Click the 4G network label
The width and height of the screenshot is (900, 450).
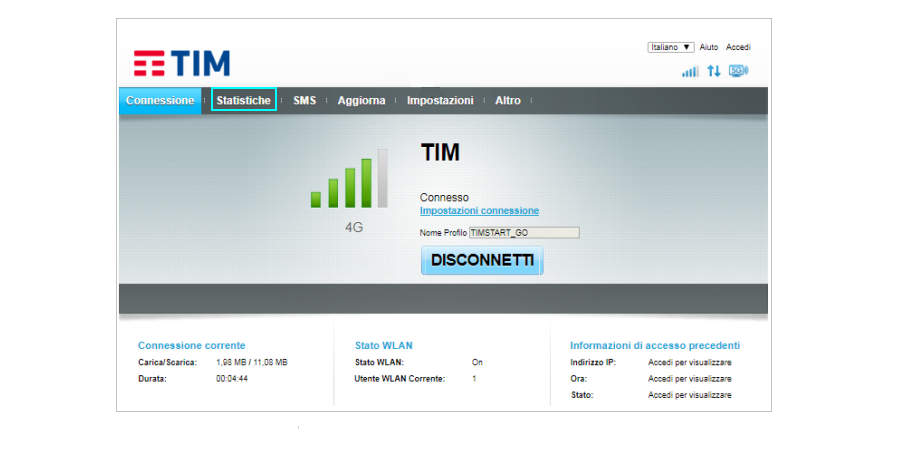click(x=354, y=227)
